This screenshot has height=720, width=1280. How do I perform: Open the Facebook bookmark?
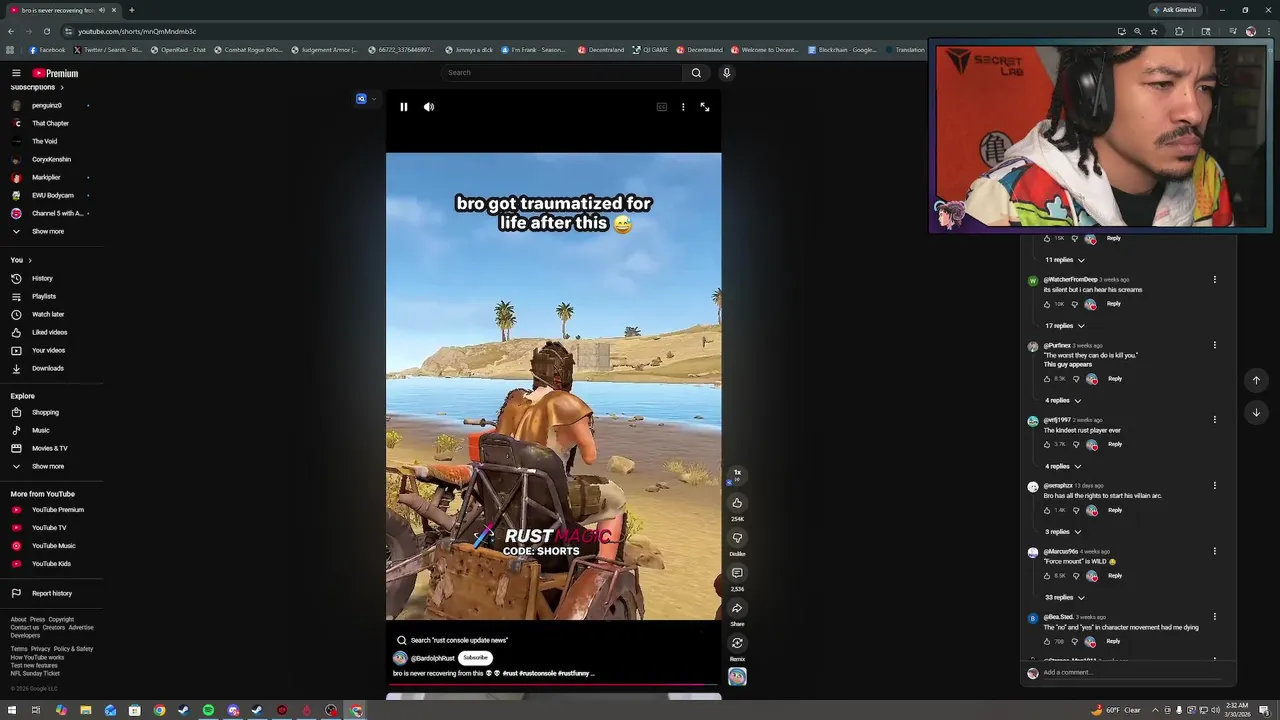pos(47,50)
